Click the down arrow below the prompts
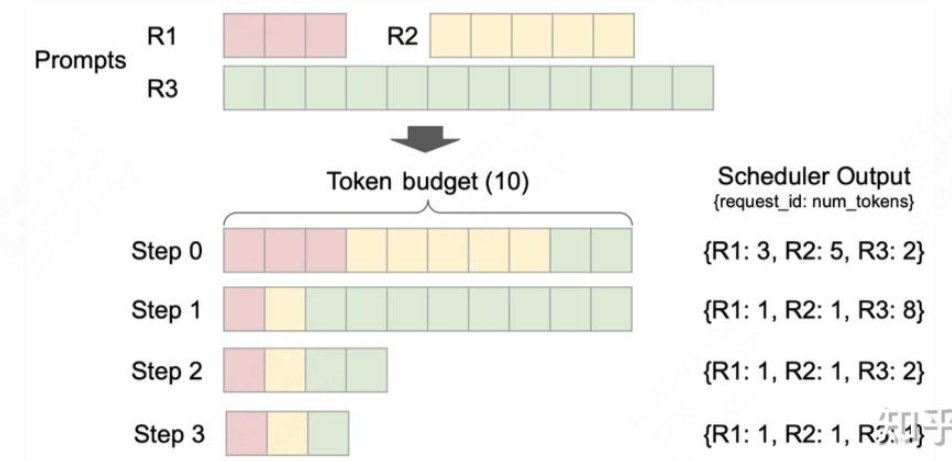 click(425, 138)
